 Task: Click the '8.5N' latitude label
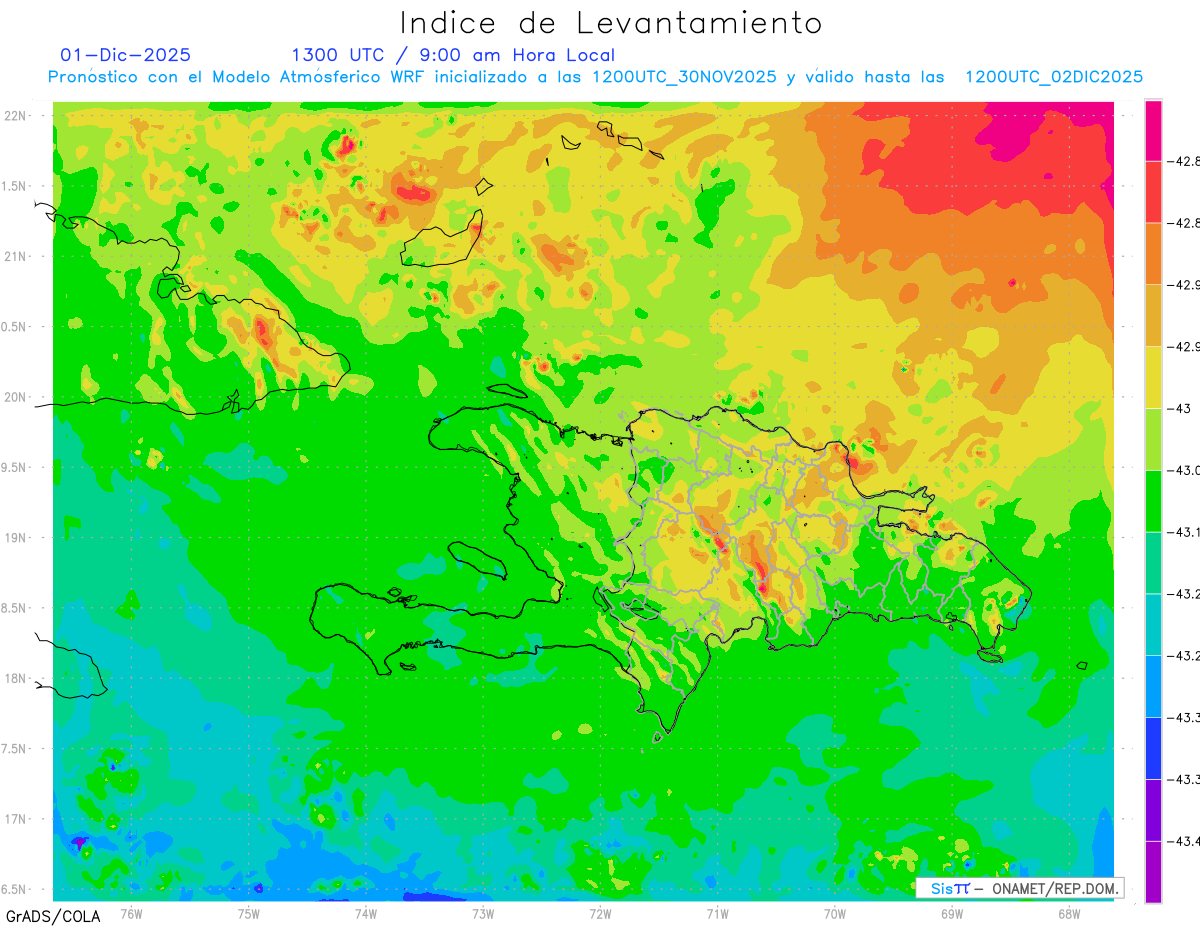15,608
